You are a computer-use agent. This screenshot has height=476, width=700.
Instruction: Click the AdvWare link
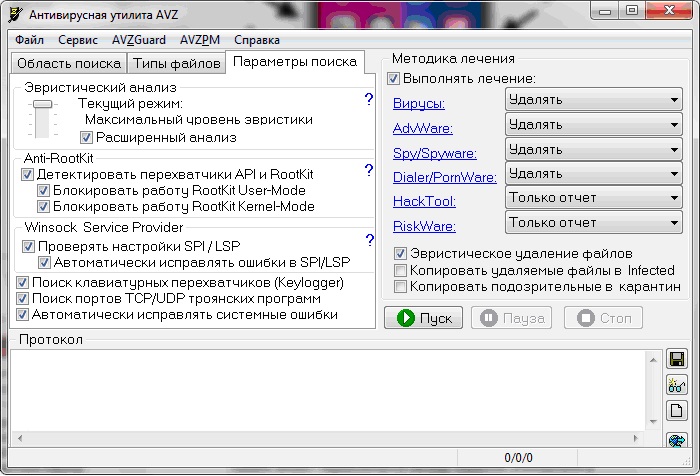pos(422,129)
